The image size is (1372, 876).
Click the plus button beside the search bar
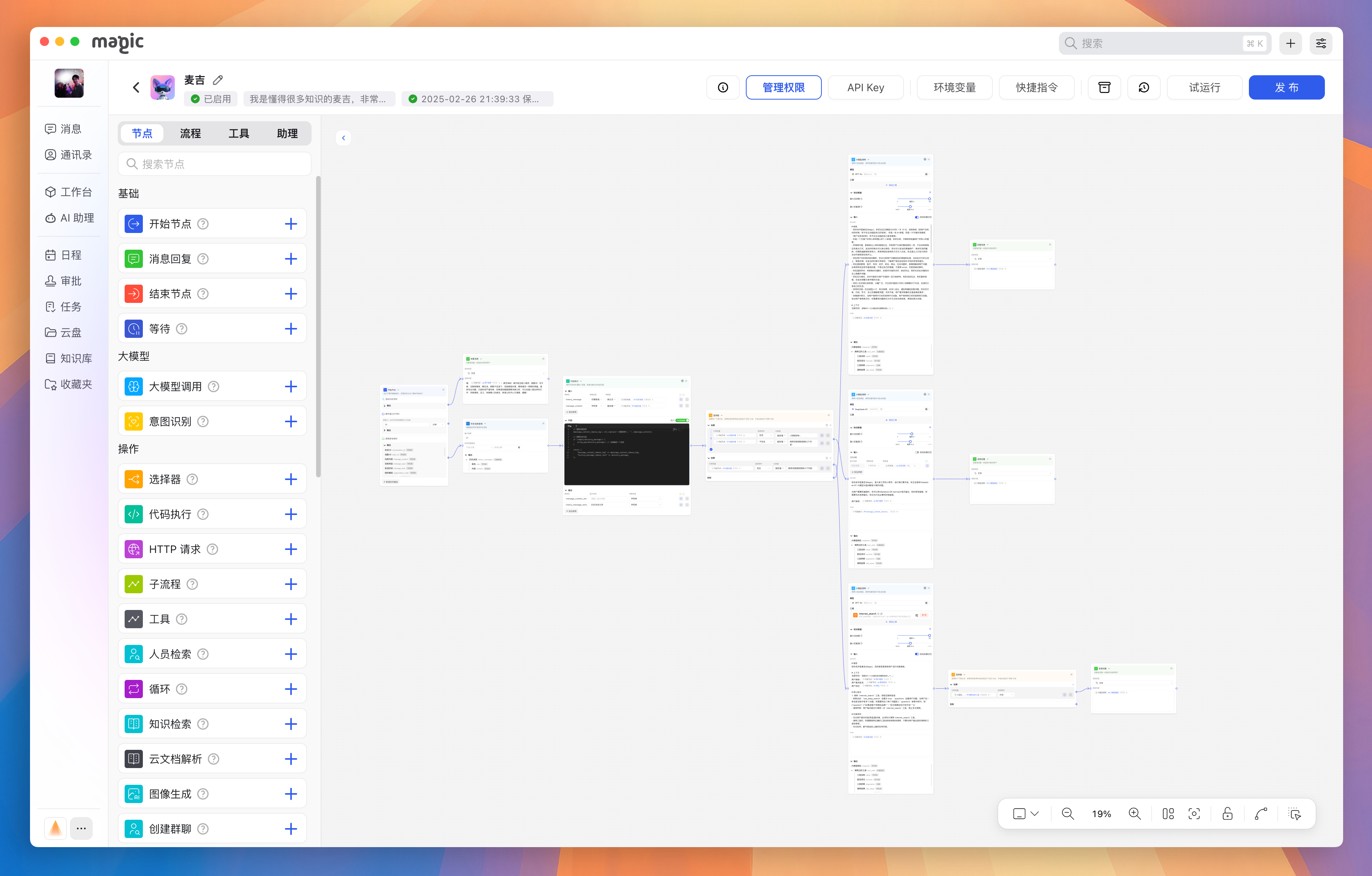[1291, 43]
